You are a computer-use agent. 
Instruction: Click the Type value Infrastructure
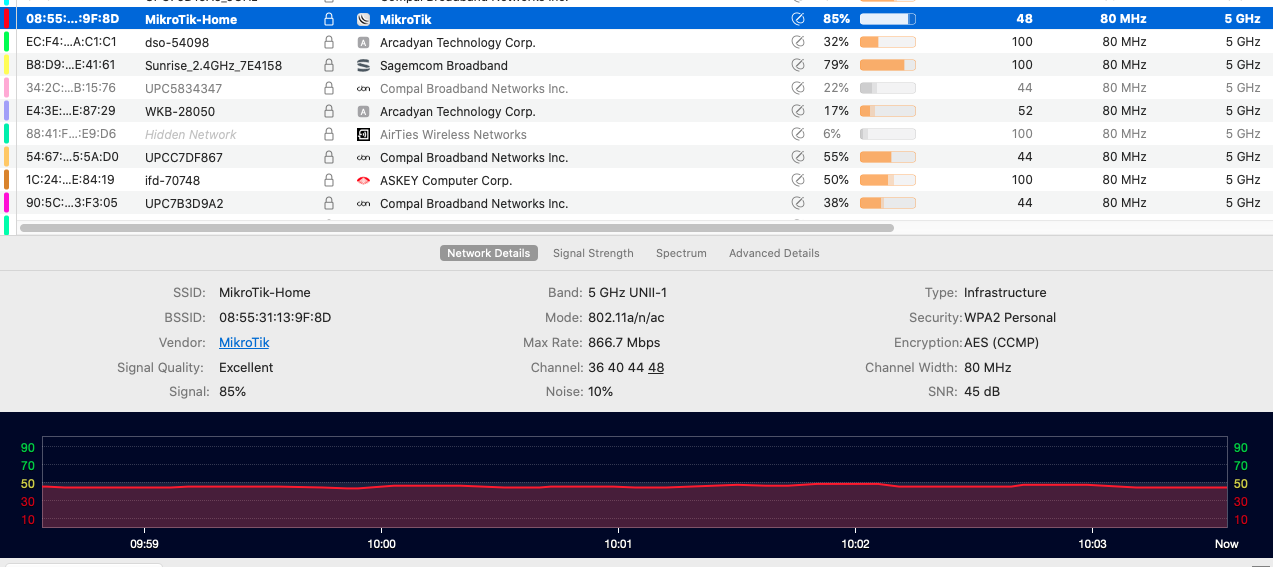click(1005, 293)
